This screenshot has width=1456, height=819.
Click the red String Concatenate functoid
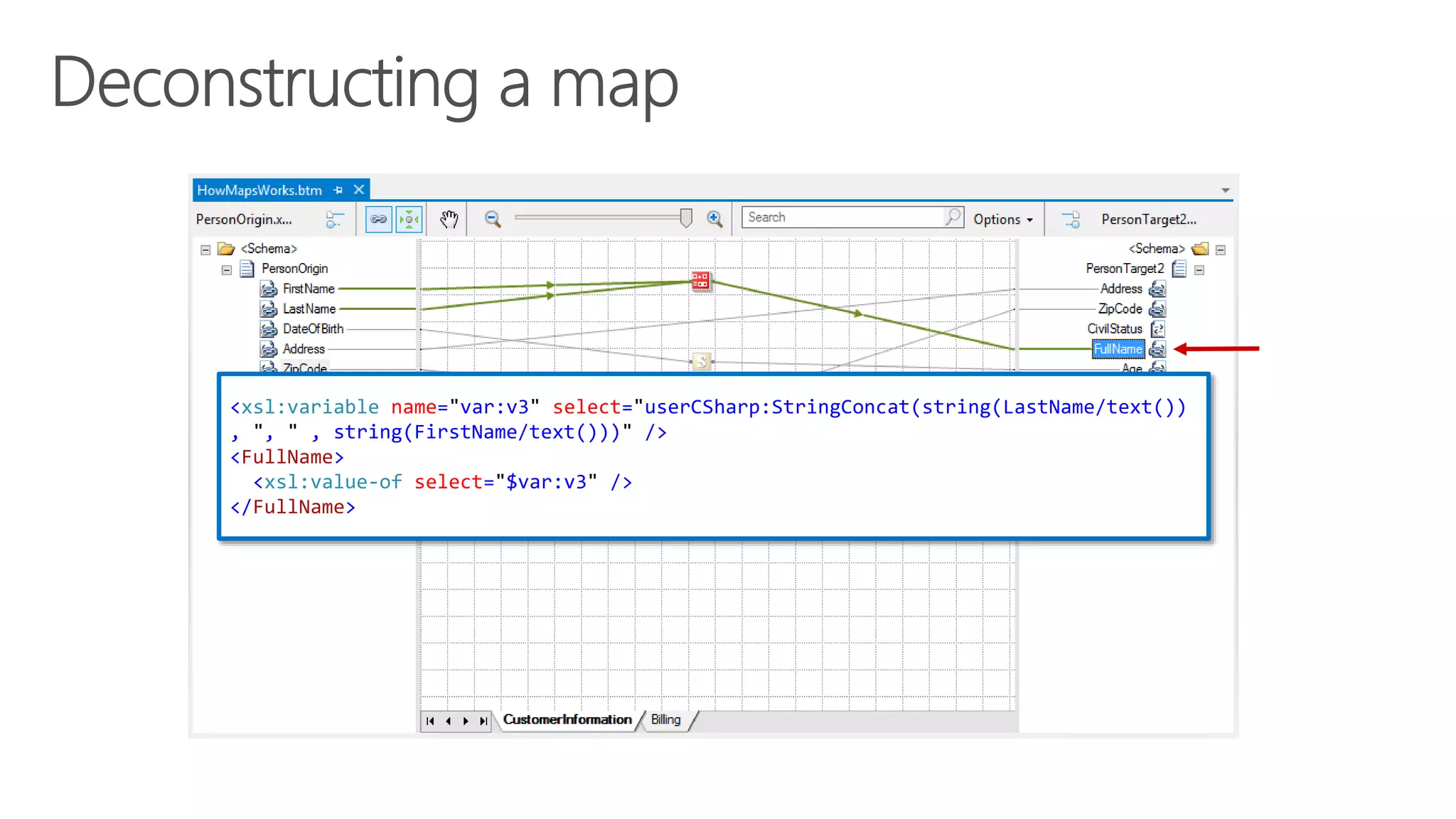[700, 280]
